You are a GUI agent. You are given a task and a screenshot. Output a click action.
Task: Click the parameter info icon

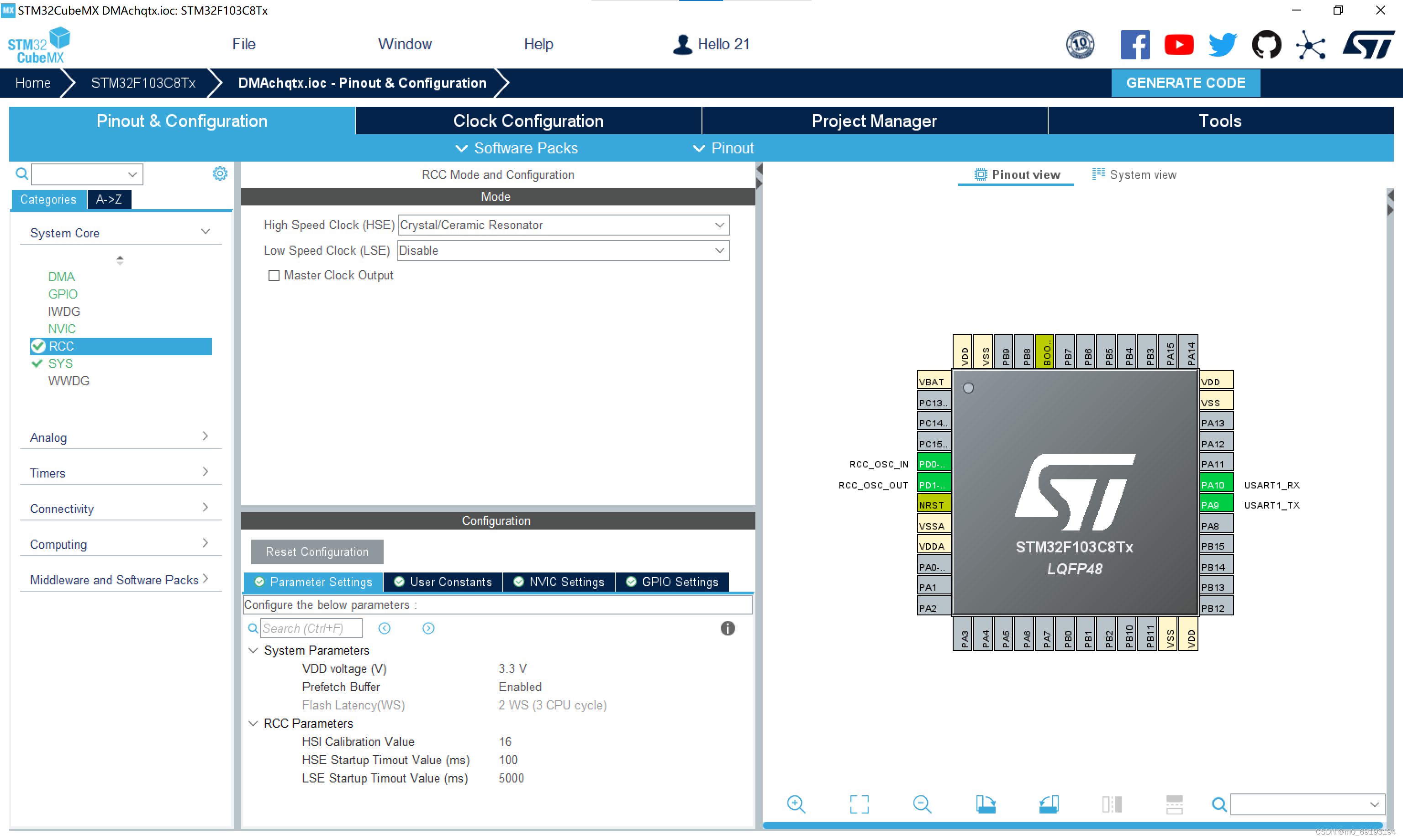[728, 628]
